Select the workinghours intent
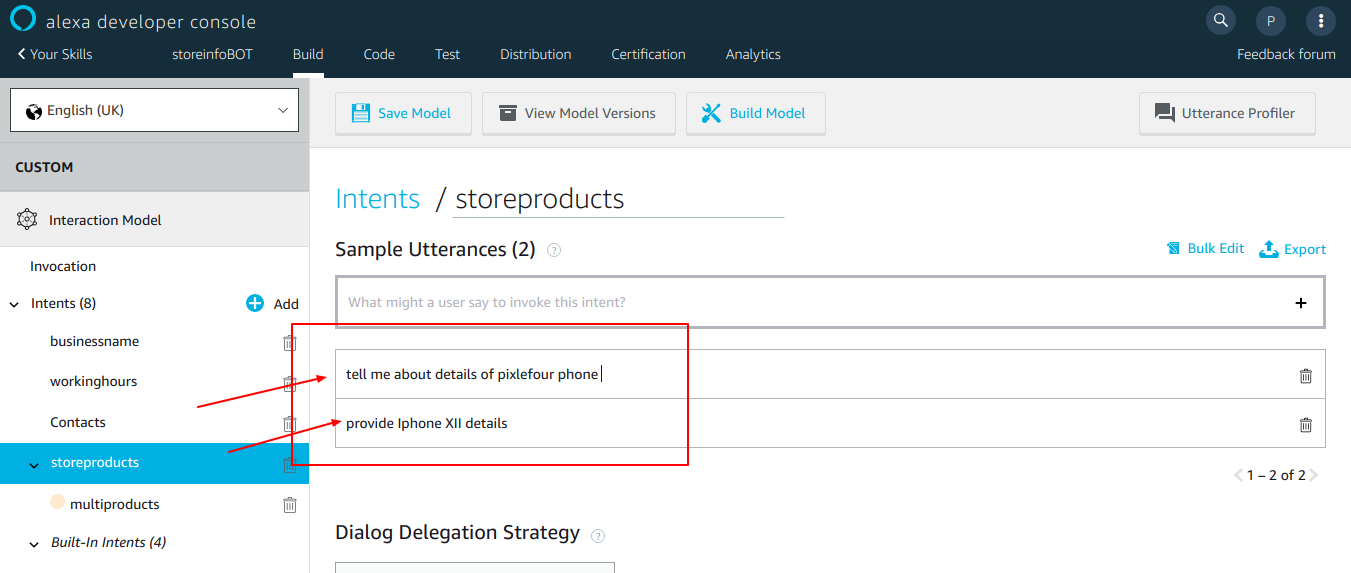The width and height of the screenshot is (1351, 573). click(x=93, y=382)
